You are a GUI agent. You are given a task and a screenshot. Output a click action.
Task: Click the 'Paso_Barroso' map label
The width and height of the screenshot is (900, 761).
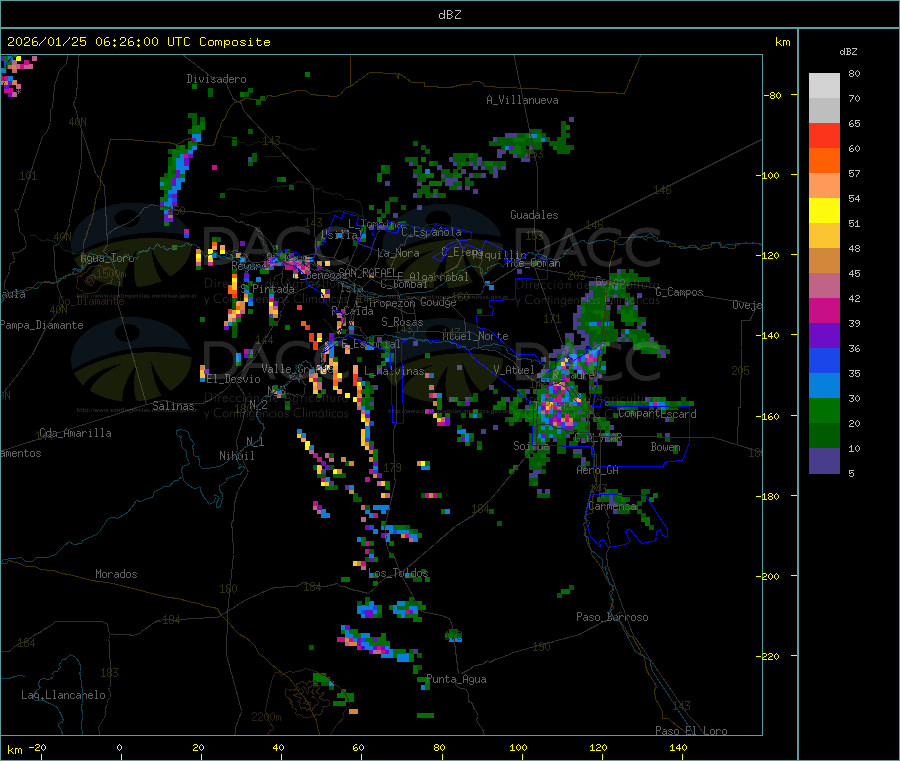[x=612, y=617]
